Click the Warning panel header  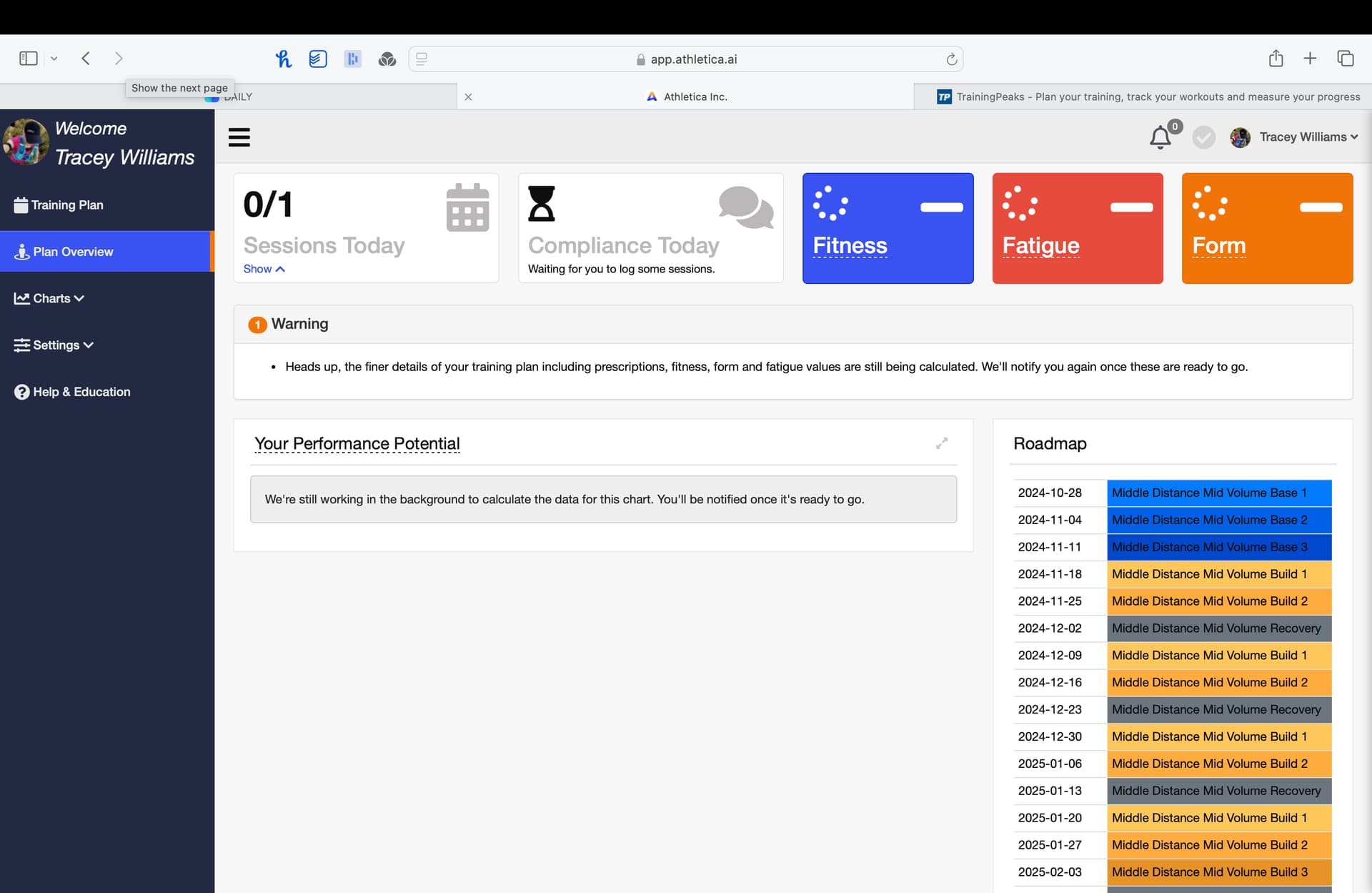[793, 325]
